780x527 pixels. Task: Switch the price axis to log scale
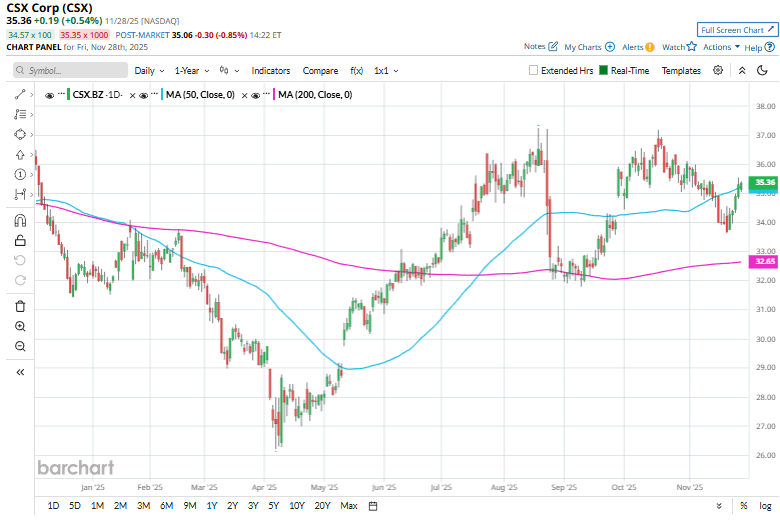765,506
